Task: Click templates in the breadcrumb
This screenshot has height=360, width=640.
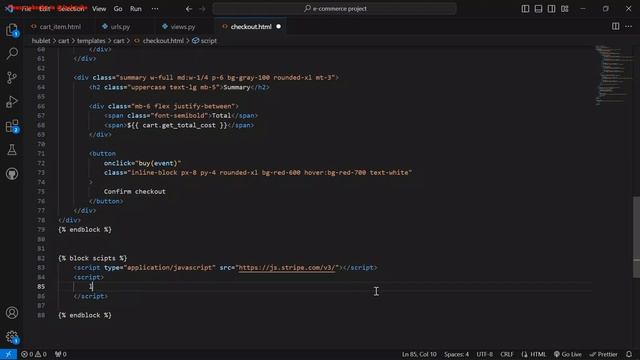Action: click(91, 41)
